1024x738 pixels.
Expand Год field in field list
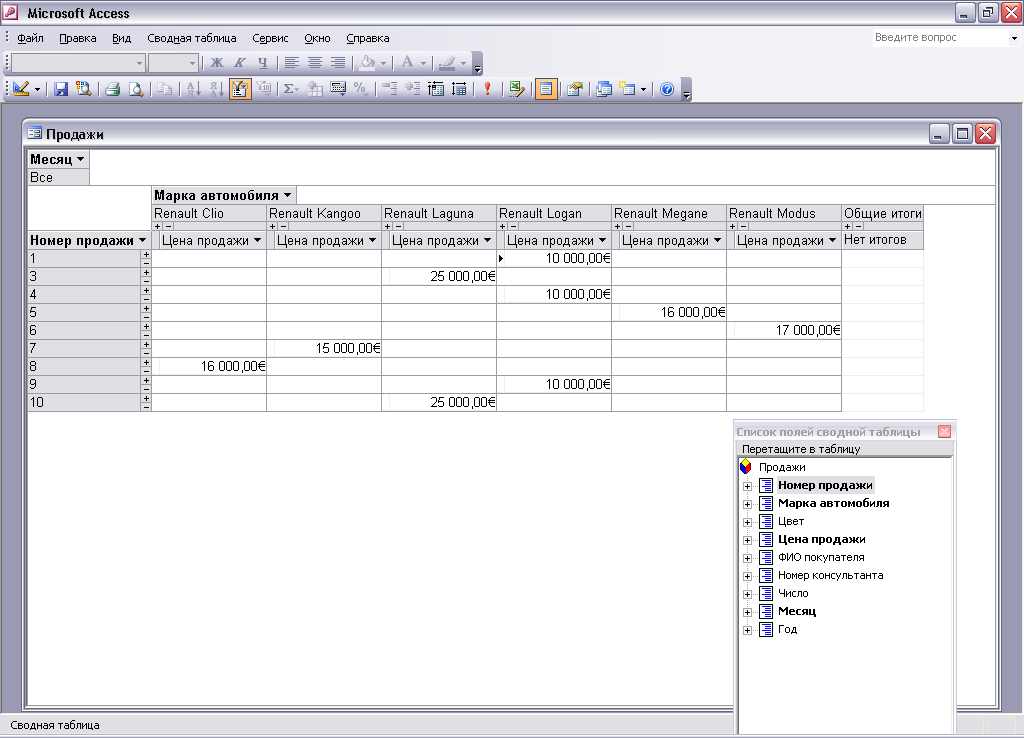(747, 630)
